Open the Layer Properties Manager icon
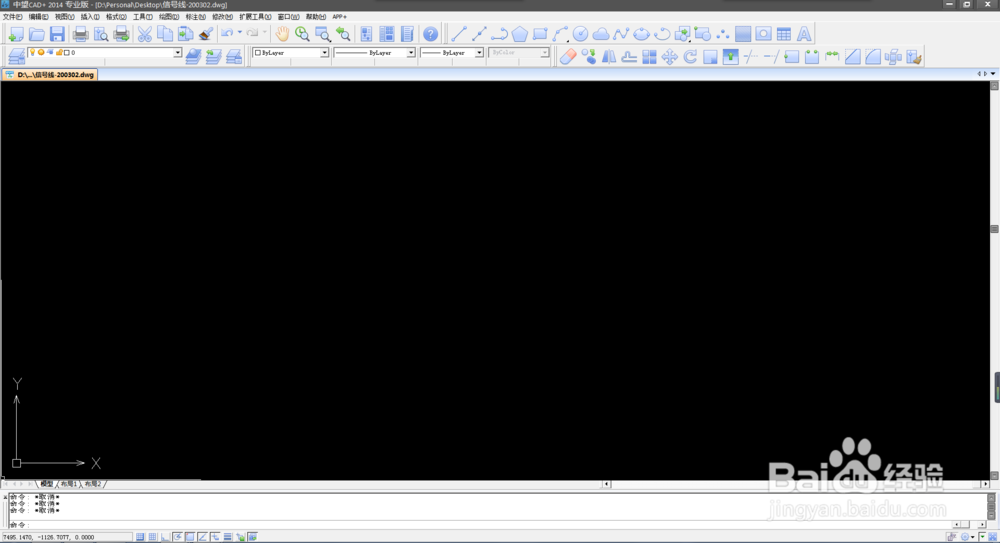This screenshot has height=543, width=1000. (x=16, y=57)
